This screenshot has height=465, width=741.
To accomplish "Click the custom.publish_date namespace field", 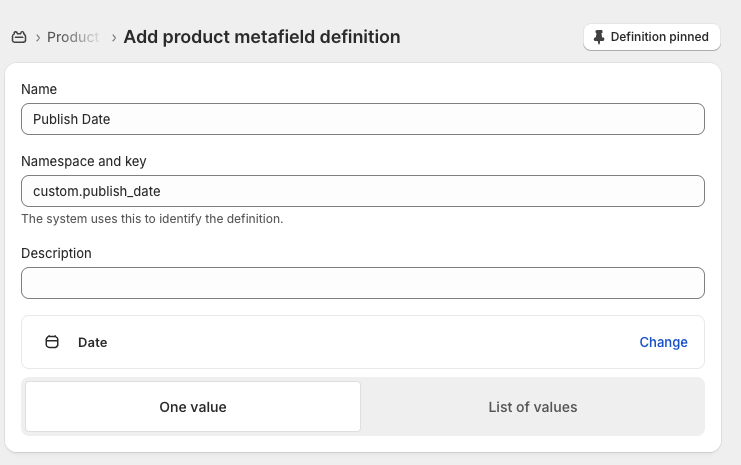I will pos(362,191).
